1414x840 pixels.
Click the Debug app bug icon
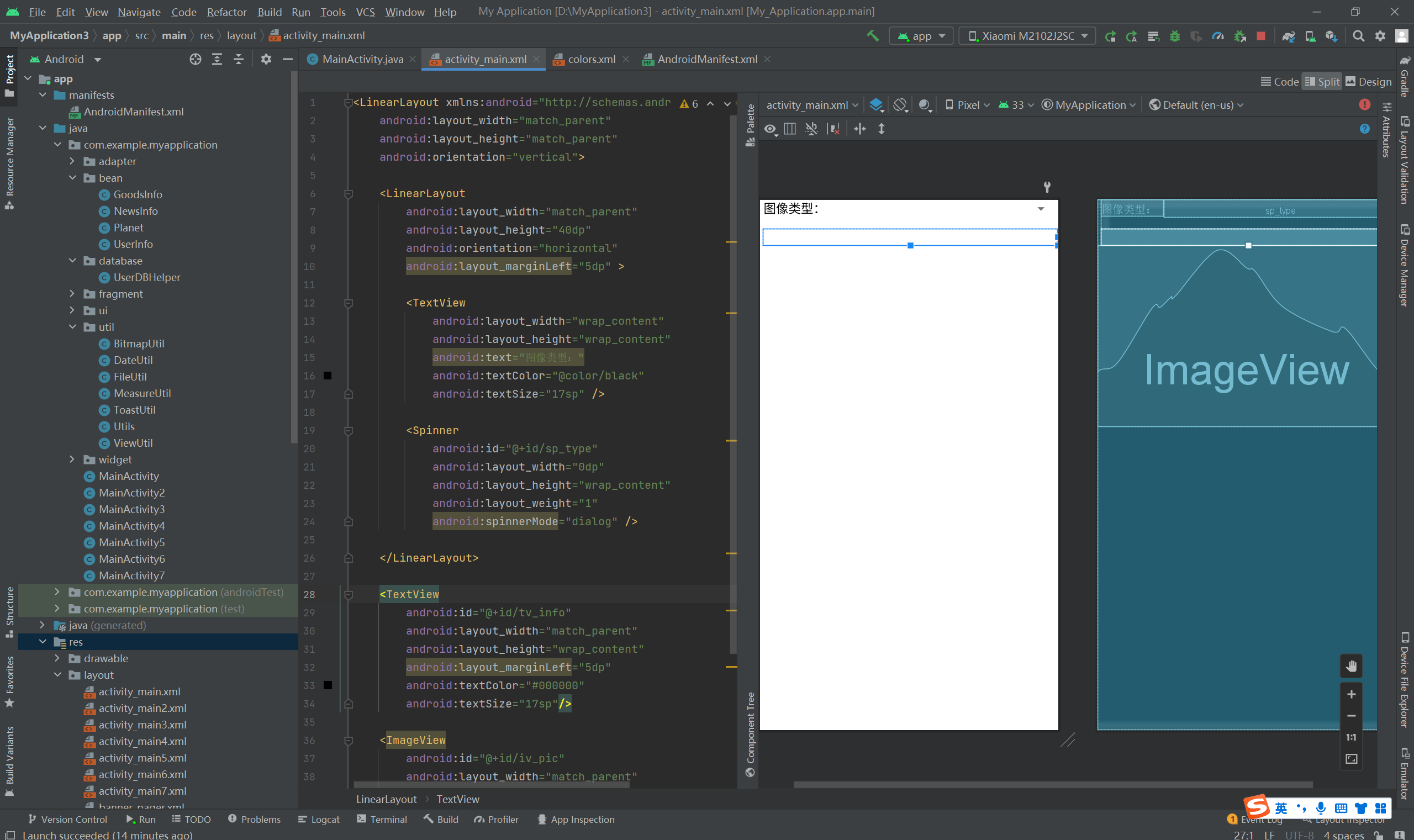[x=1175, y=36]
